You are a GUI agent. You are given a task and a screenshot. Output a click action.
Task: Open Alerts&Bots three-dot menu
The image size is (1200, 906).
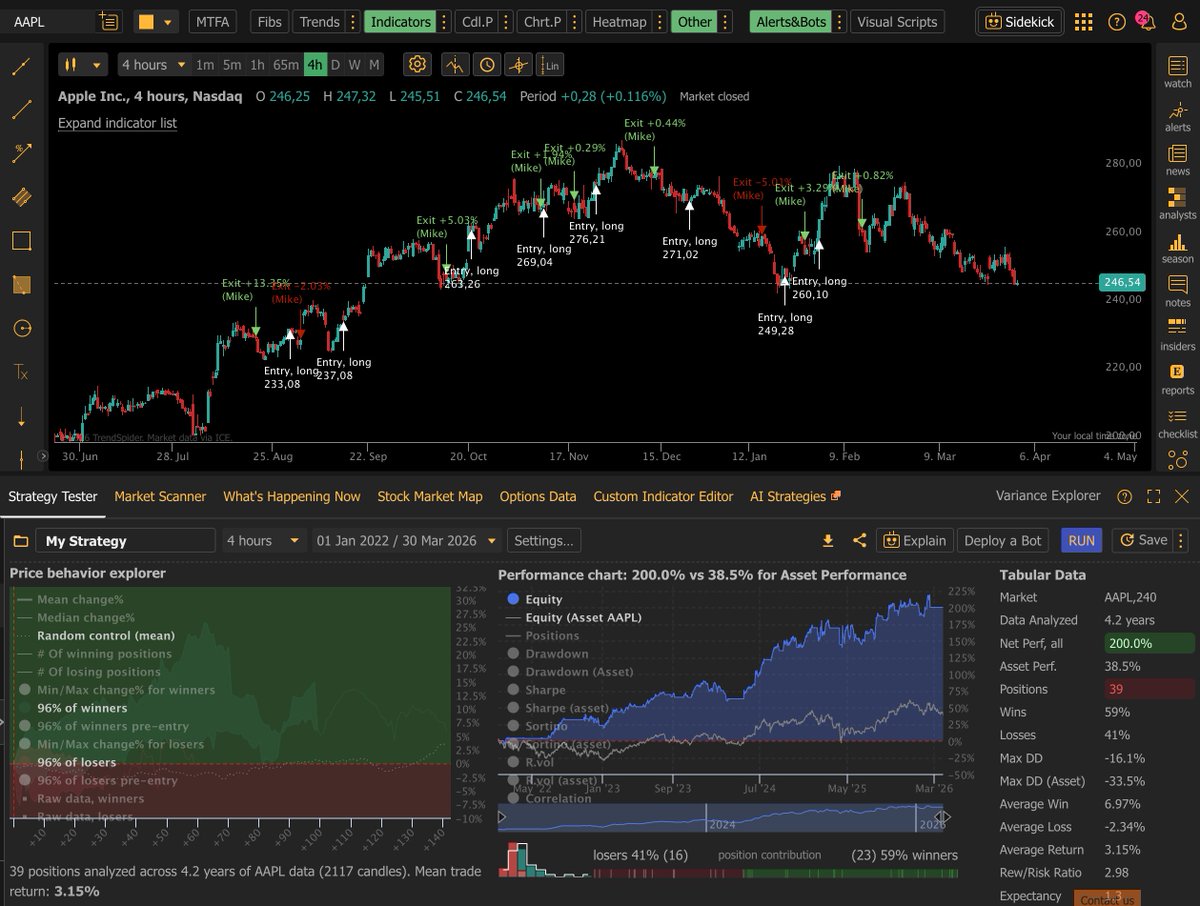838,21
